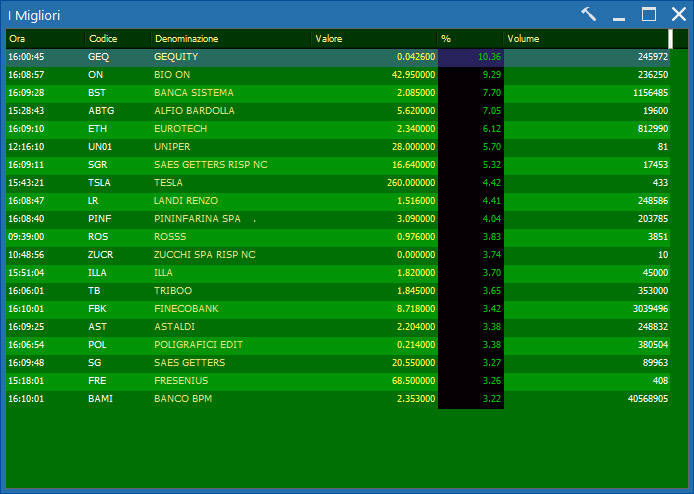Click the 09:39:00 time cell
694x494 pixels.
tap(26, 237)
